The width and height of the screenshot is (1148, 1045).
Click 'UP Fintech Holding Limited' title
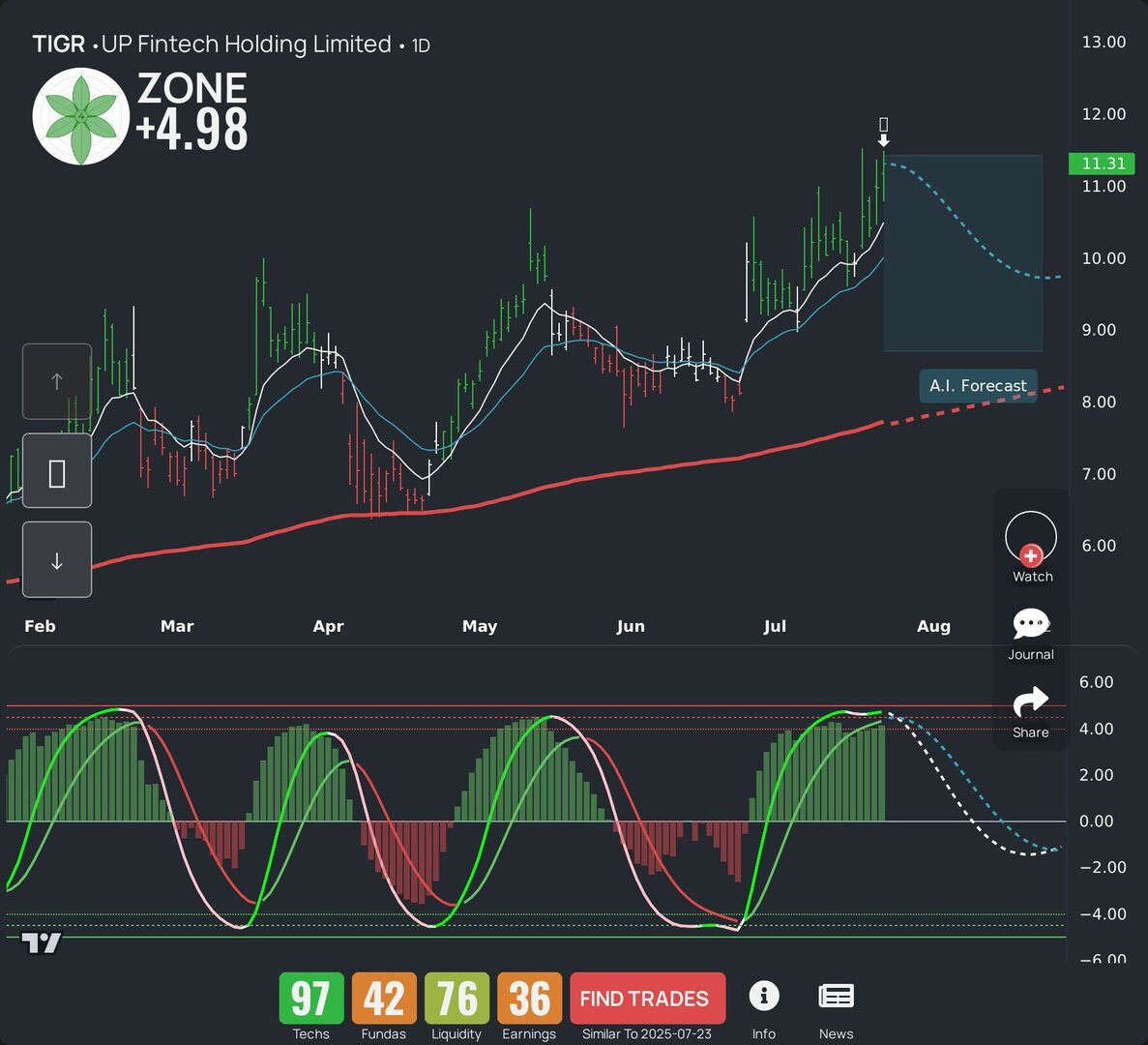[x=246, y=45]
